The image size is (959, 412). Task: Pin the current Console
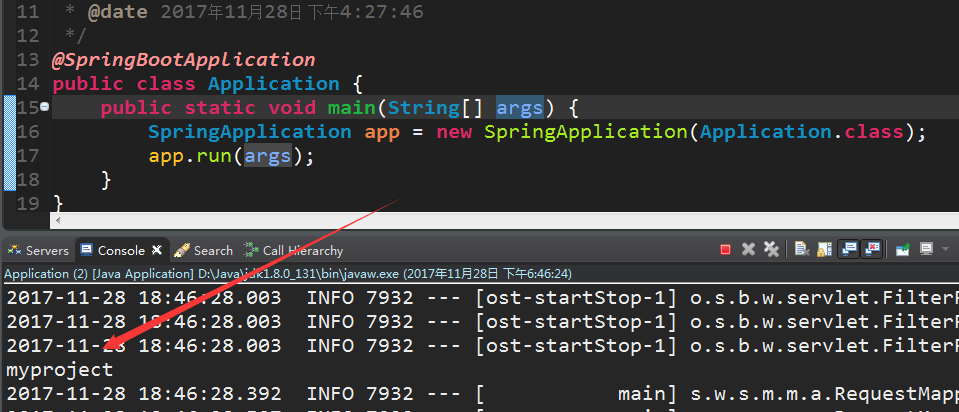click(x=902, y=249)
